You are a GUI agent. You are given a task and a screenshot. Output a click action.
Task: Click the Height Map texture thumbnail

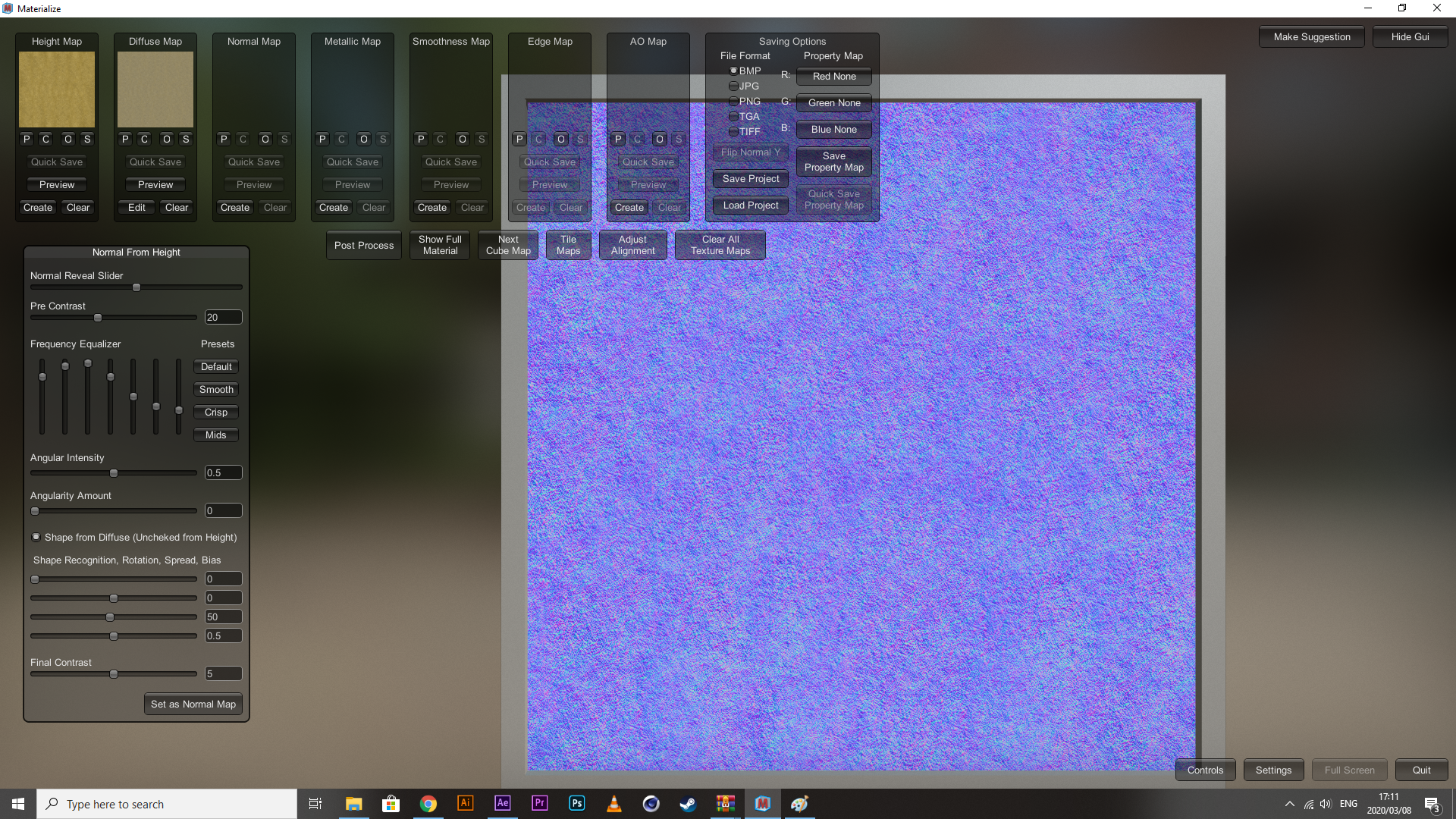pyautogui.click(x=57, y=89)
